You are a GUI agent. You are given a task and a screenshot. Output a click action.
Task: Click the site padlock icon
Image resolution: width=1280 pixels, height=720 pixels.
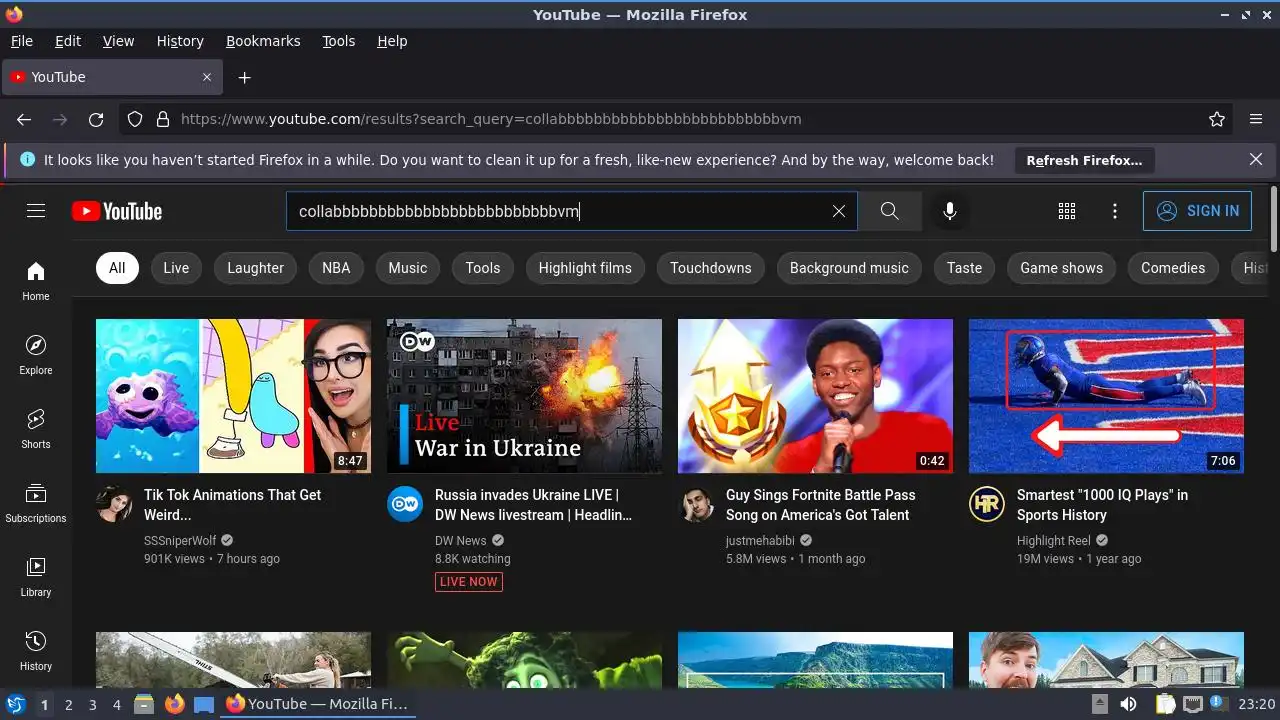[163, 119]
